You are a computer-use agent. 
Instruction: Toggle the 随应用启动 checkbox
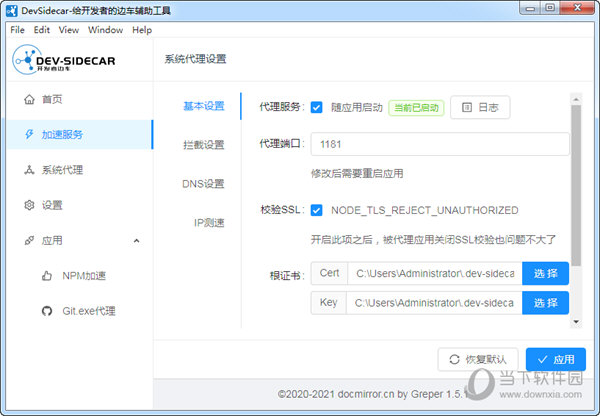316,108
